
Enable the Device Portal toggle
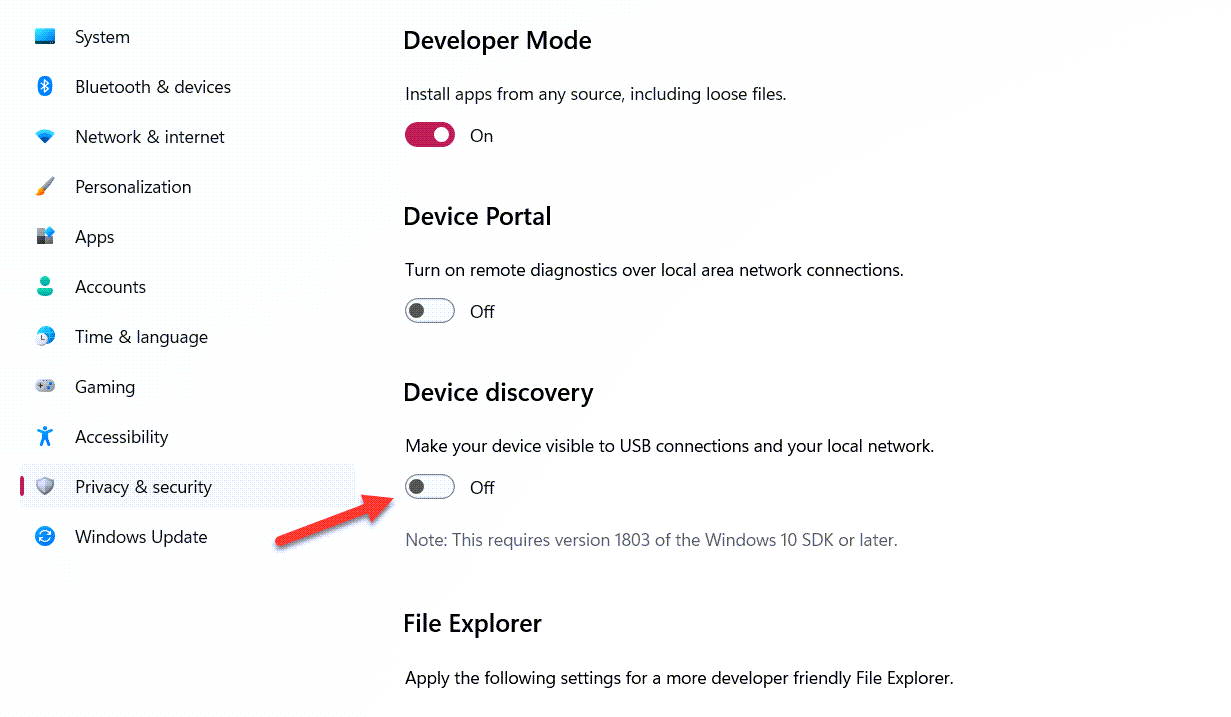point(430,311)
